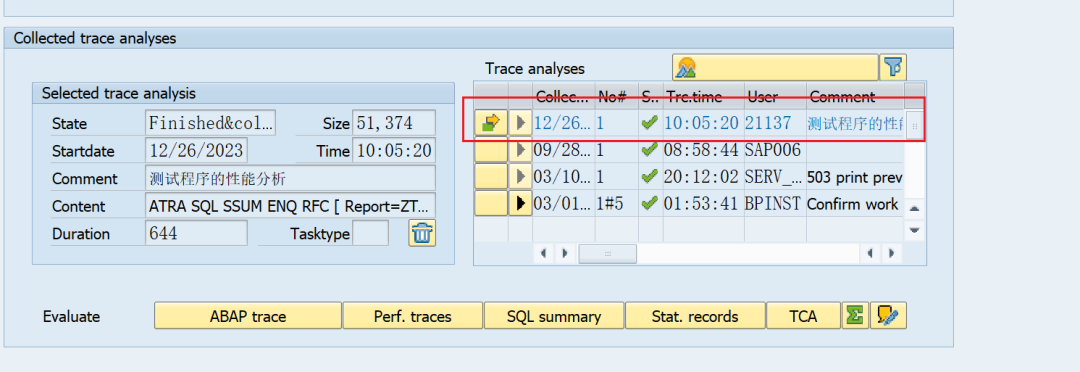Click row selector button for 03/10 row
Viewport: 1080px width, 372px height.
pos(491,176)
